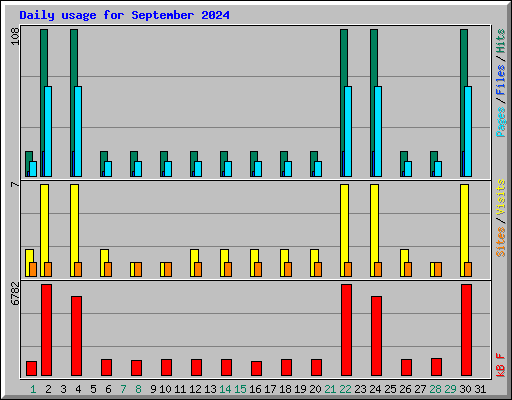Click the red KB bar for day 28
Screen dimensions: 512x400
pyautogui.click(x=436, y=367)
